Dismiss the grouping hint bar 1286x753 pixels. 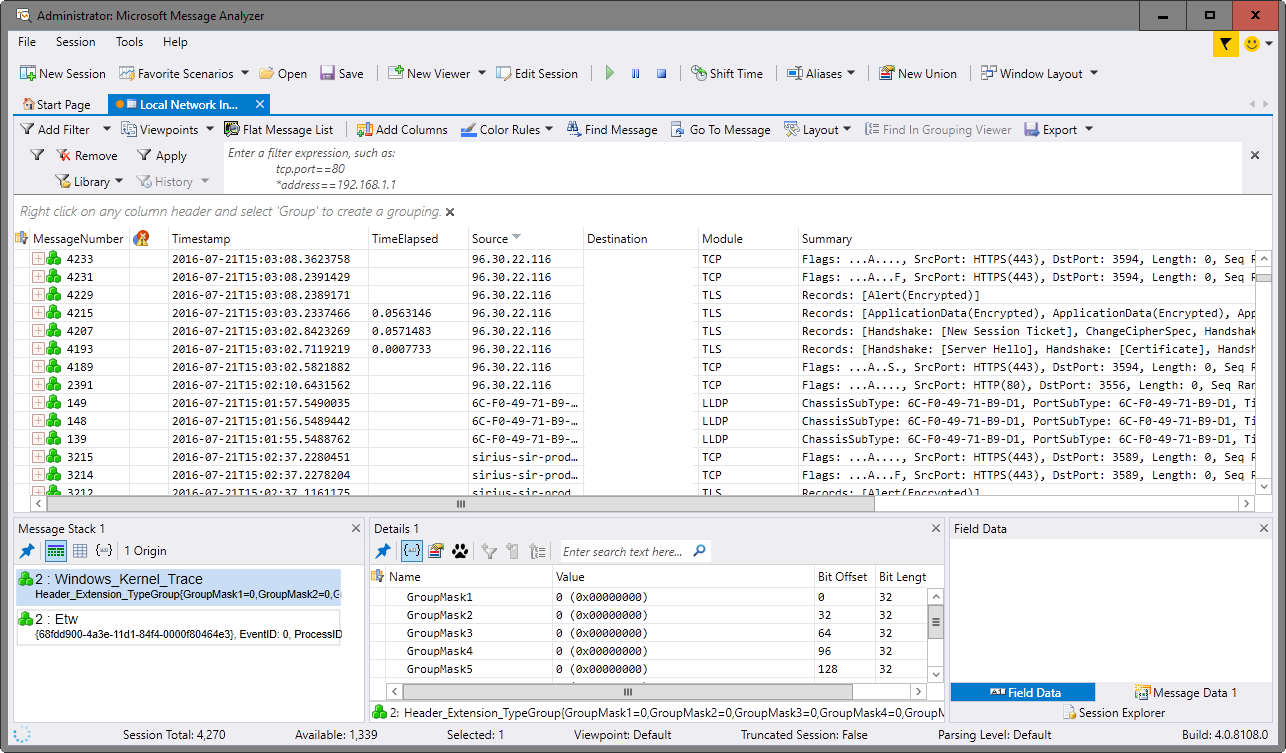(450, 212)
